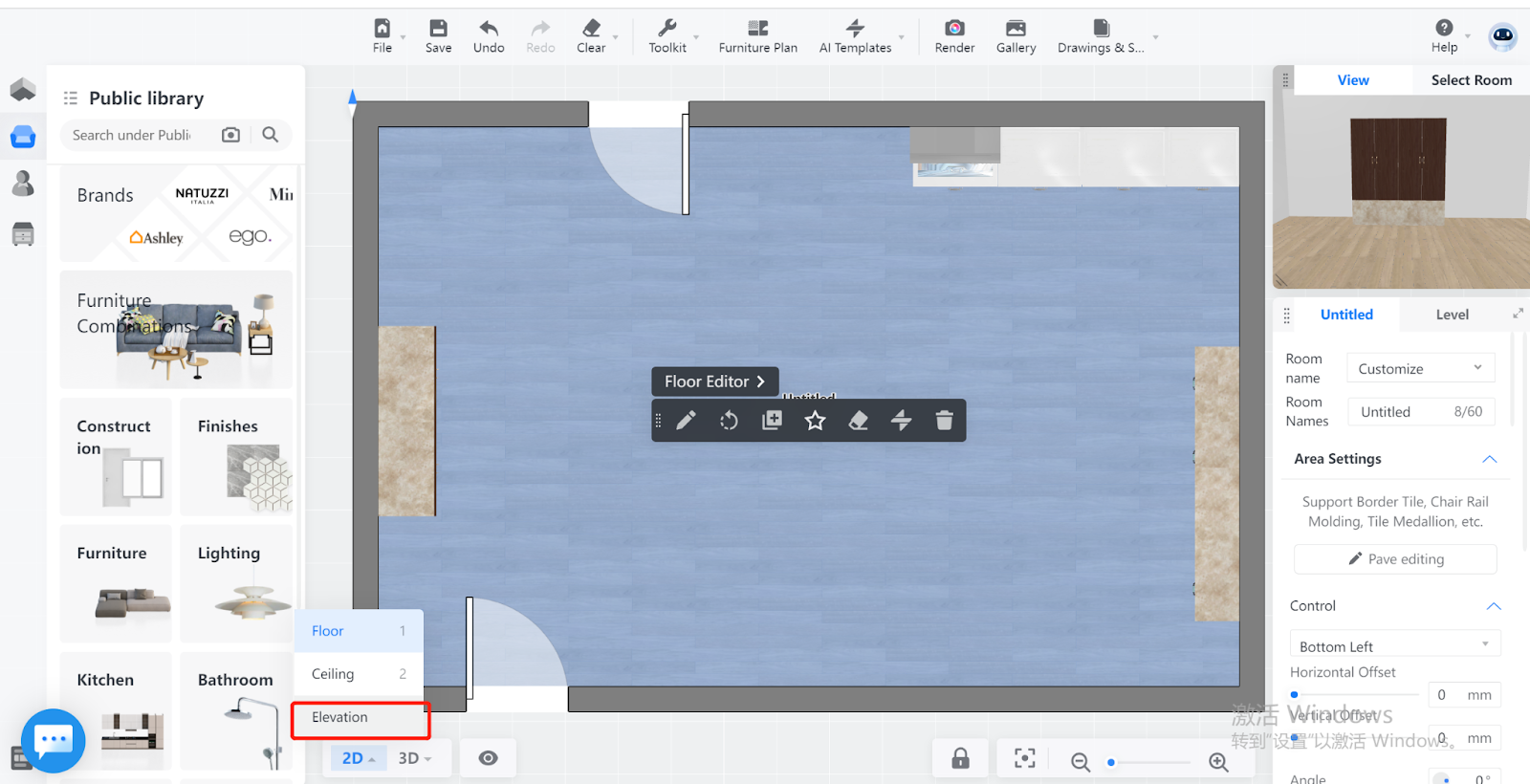Open the chat support bubble
The image size is (1530, 784).
(x=54, y=740)
